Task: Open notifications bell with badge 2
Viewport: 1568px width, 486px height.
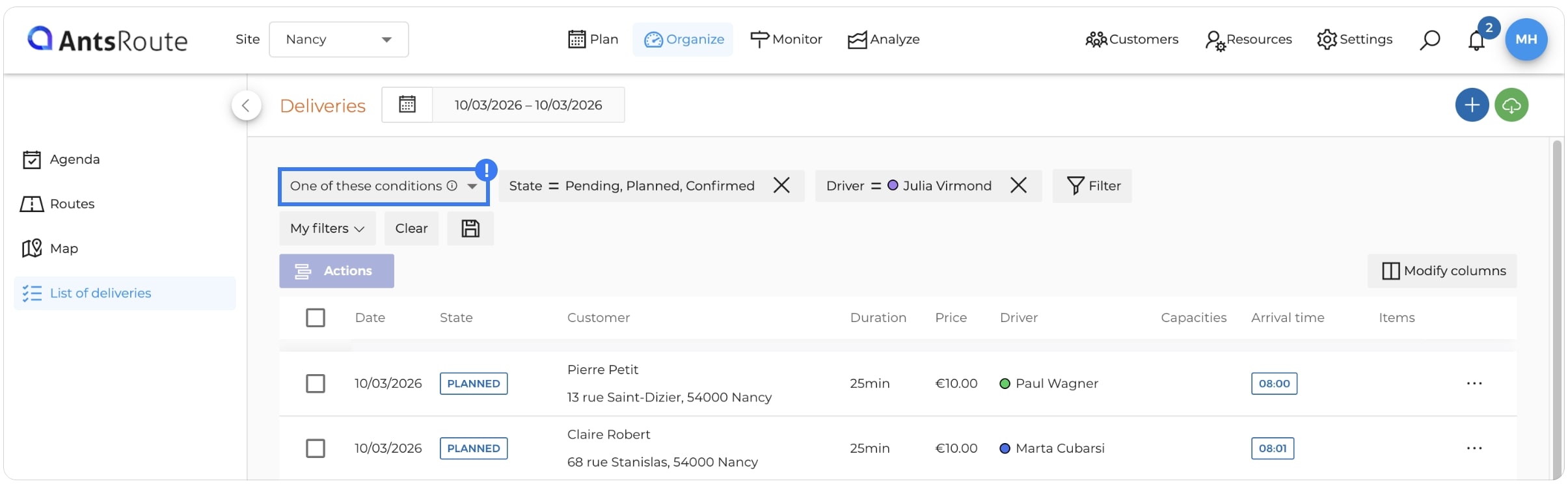Action: [1477, 40]
